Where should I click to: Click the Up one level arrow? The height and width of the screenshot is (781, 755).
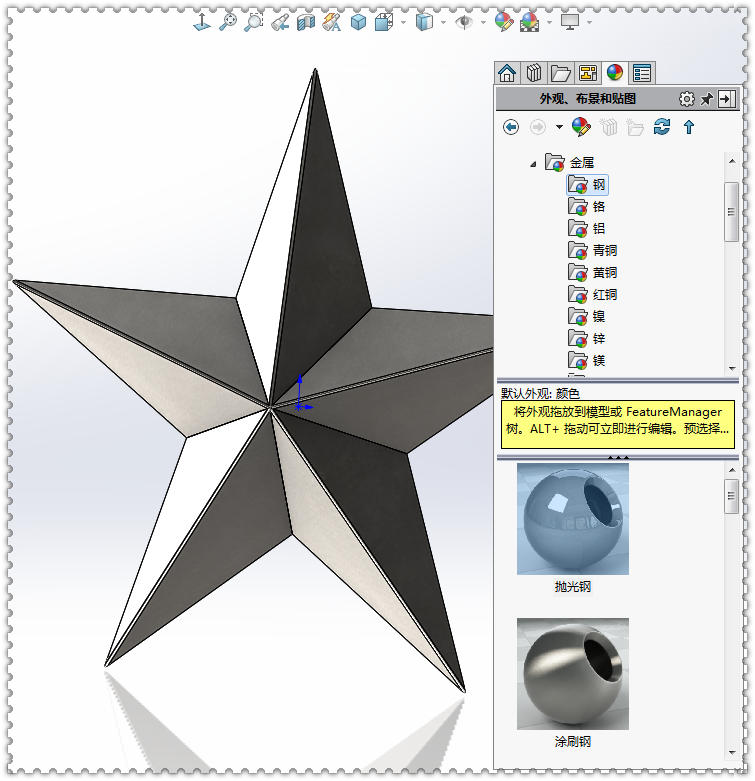689,128
